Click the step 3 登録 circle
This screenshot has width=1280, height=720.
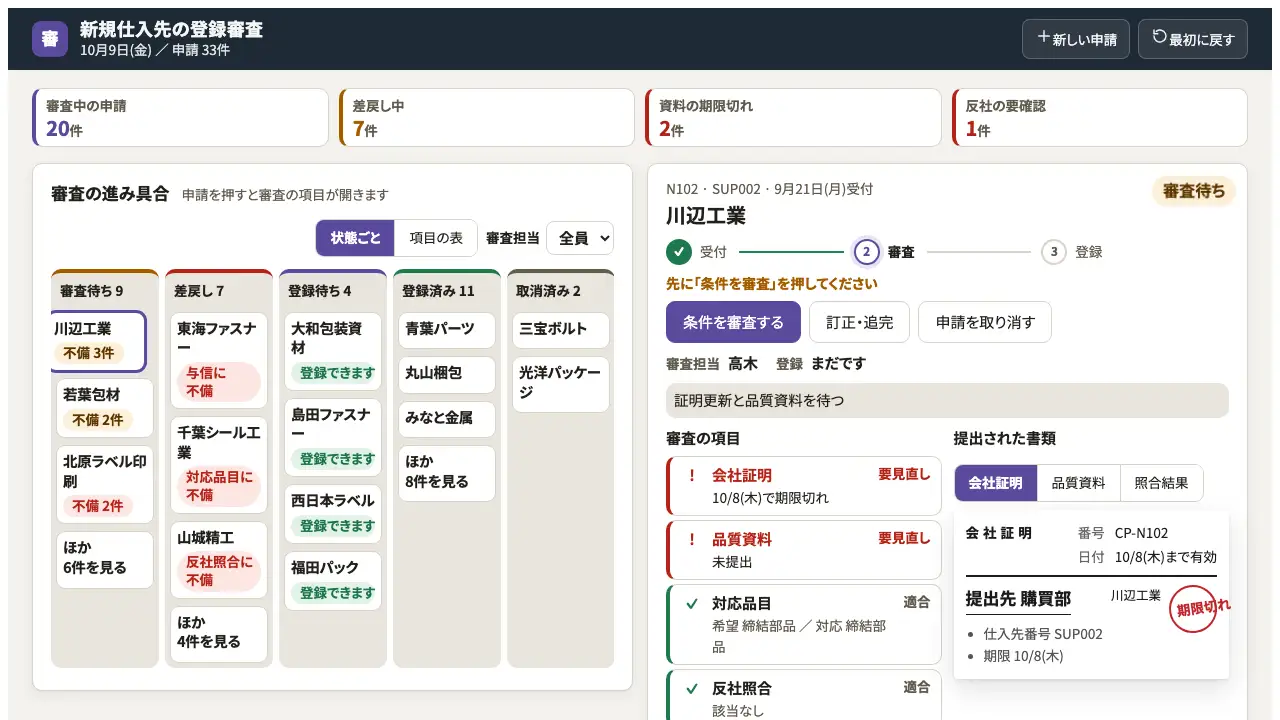click(x=1054, y=252)
